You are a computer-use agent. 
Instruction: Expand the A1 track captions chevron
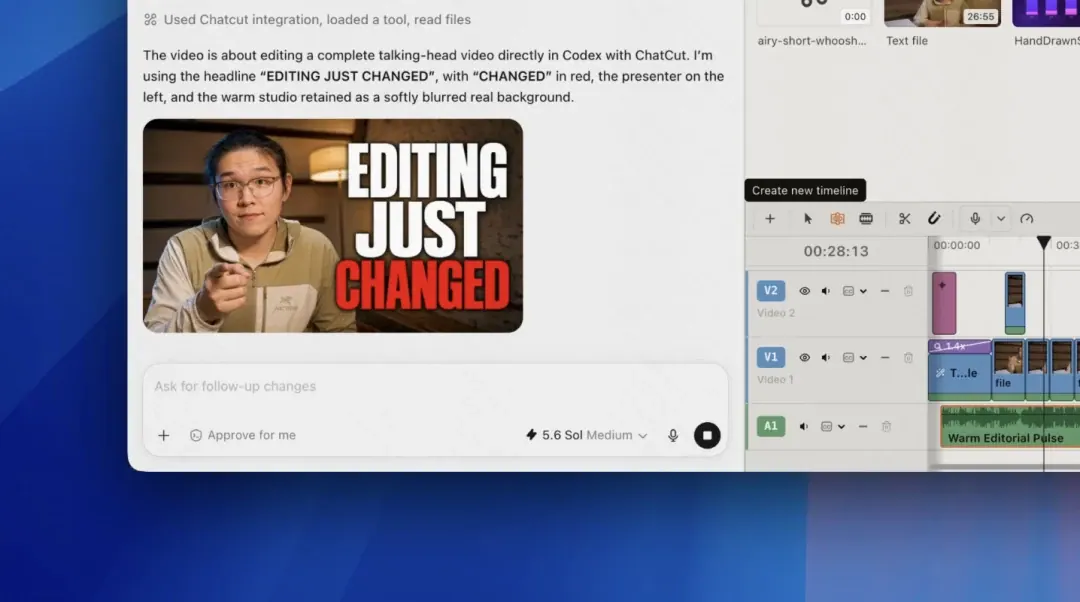point(841,427)
